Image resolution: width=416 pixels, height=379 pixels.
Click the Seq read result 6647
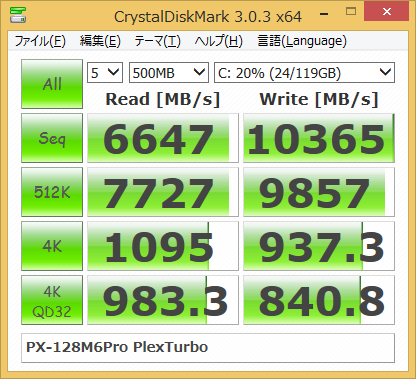pyautogui.click(x=163, y=138)
